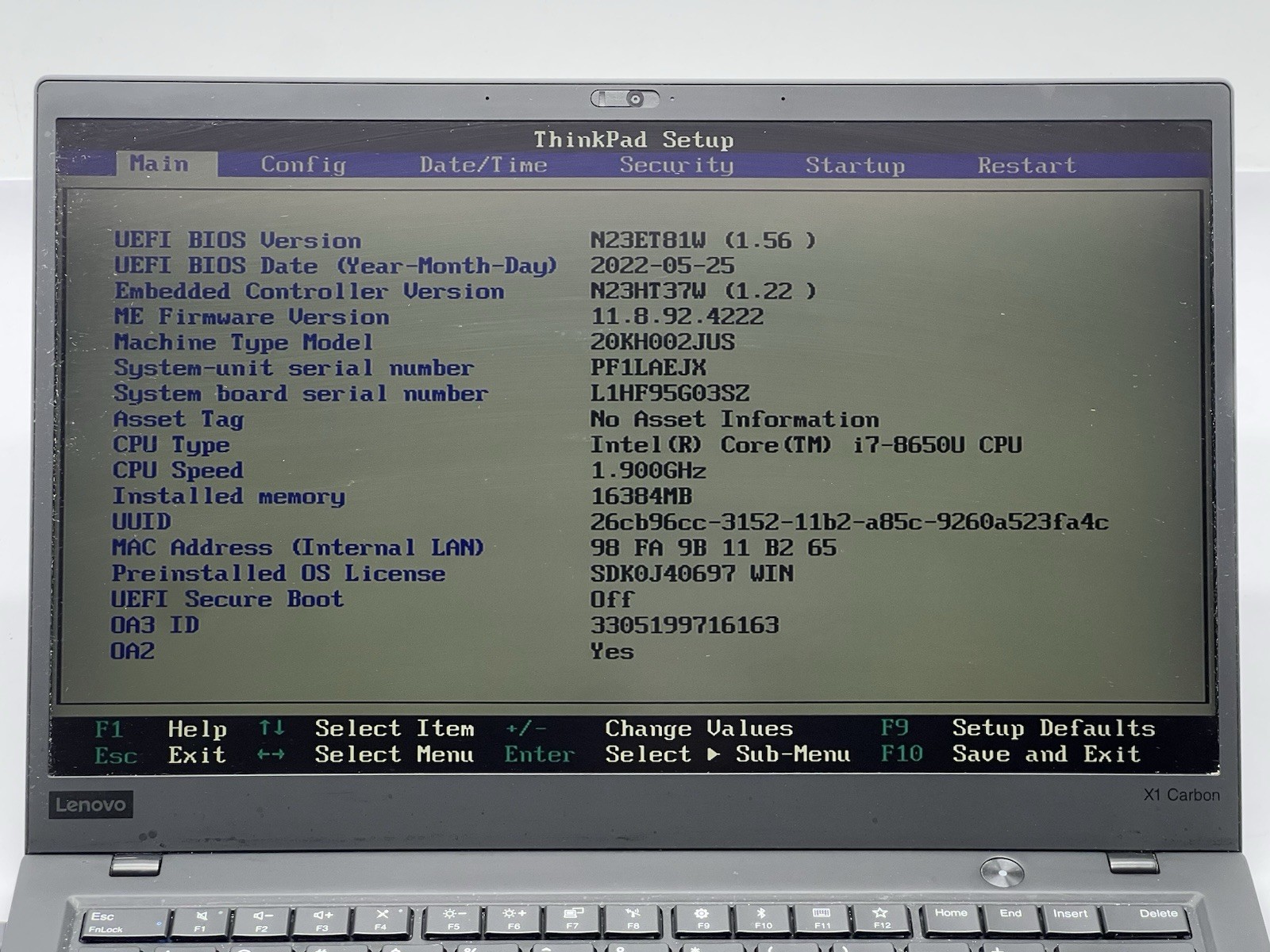Click the UUID label
Viewport: 1270px width, 952px height.
click(141, 521)
